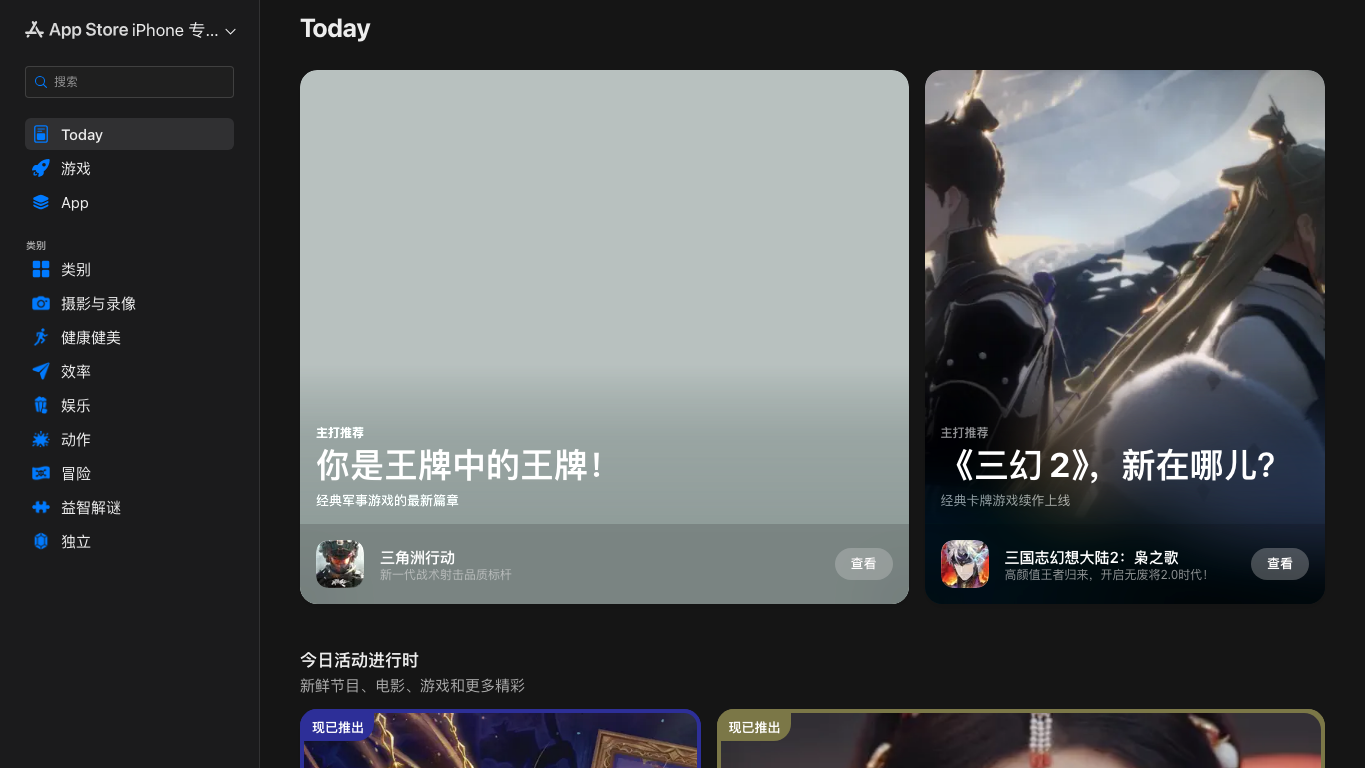
Task: Open the 娱乐 category
Action: click(x=129, y=405)
